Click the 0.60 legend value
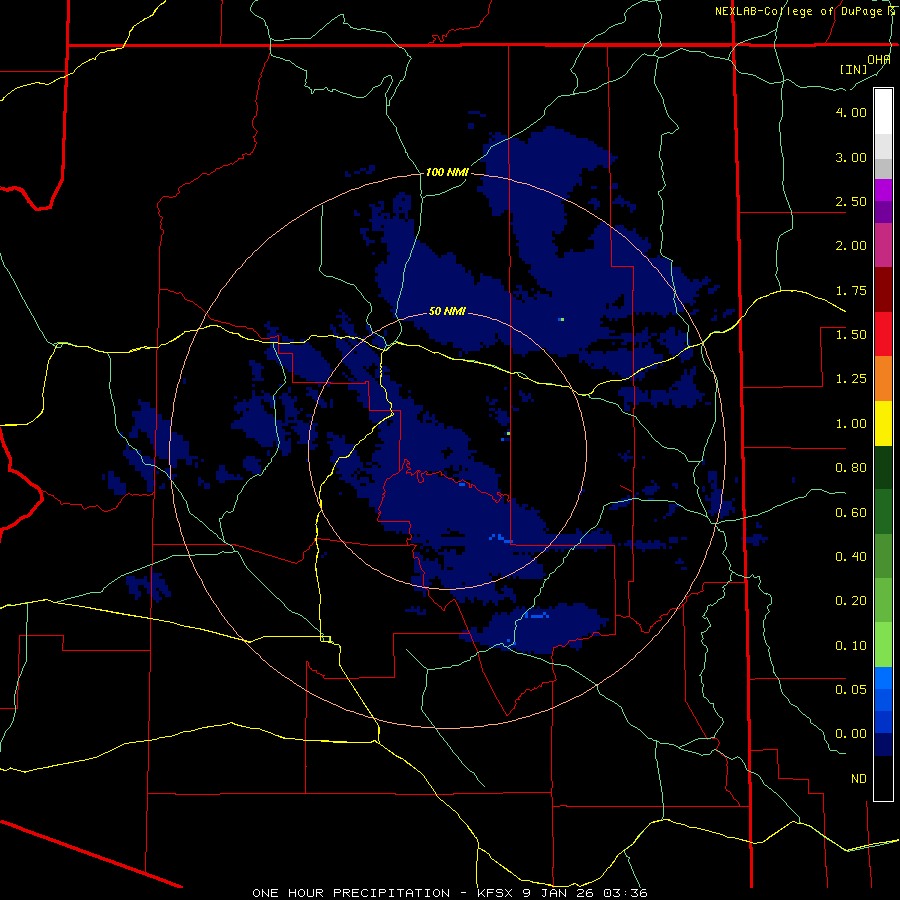Image resolution: width=900 pixels, height=900 pixels. tap(851, 513)
